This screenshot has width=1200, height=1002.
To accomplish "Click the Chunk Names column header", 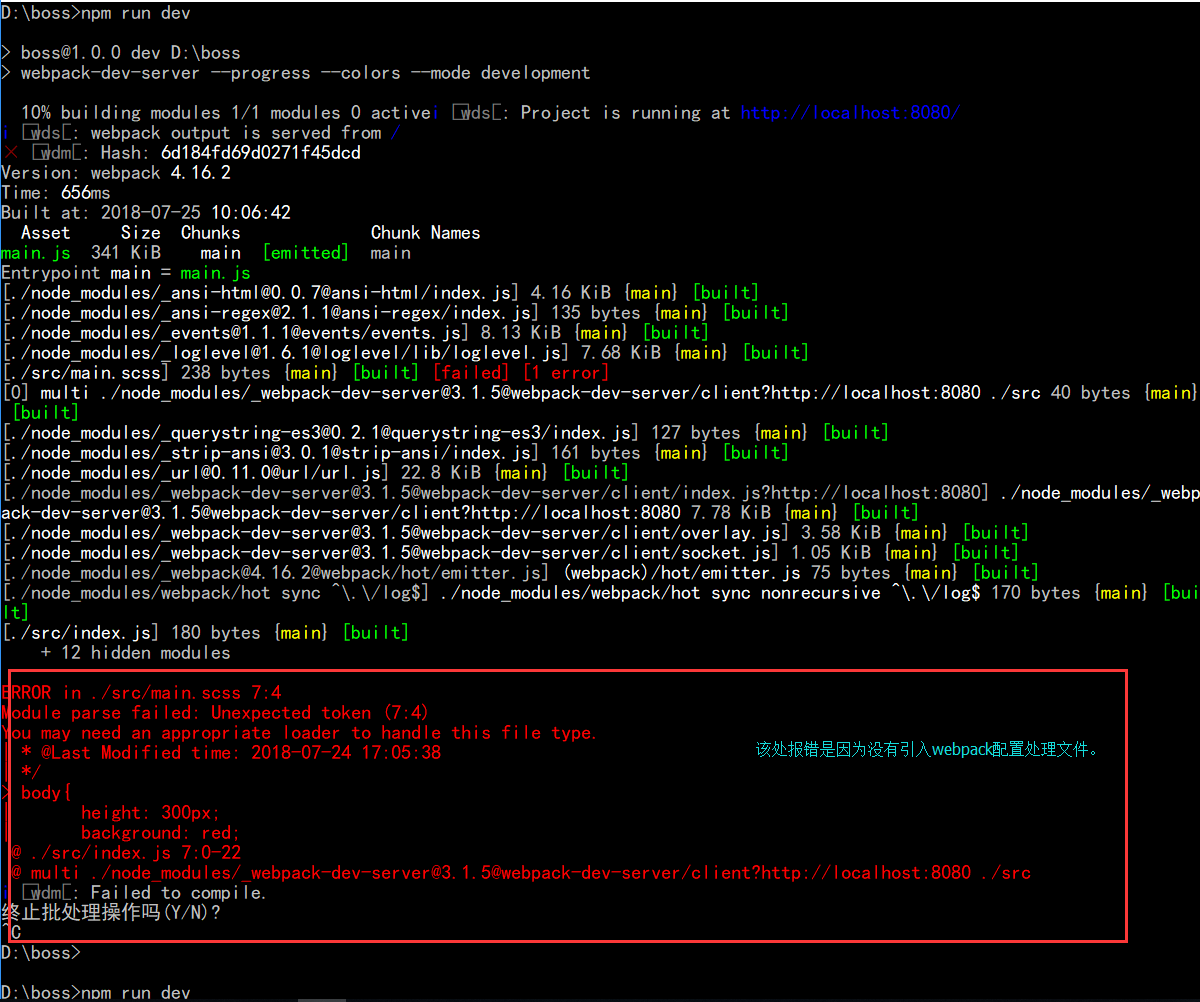I will [425, 233].
